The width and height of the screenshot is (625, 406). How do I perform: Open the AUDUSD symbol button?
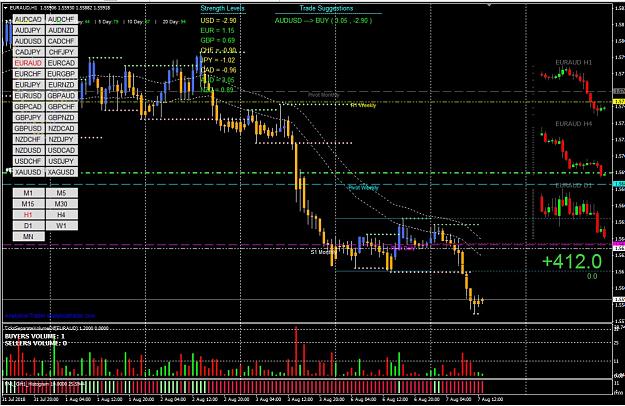click(x=28, y=41)
